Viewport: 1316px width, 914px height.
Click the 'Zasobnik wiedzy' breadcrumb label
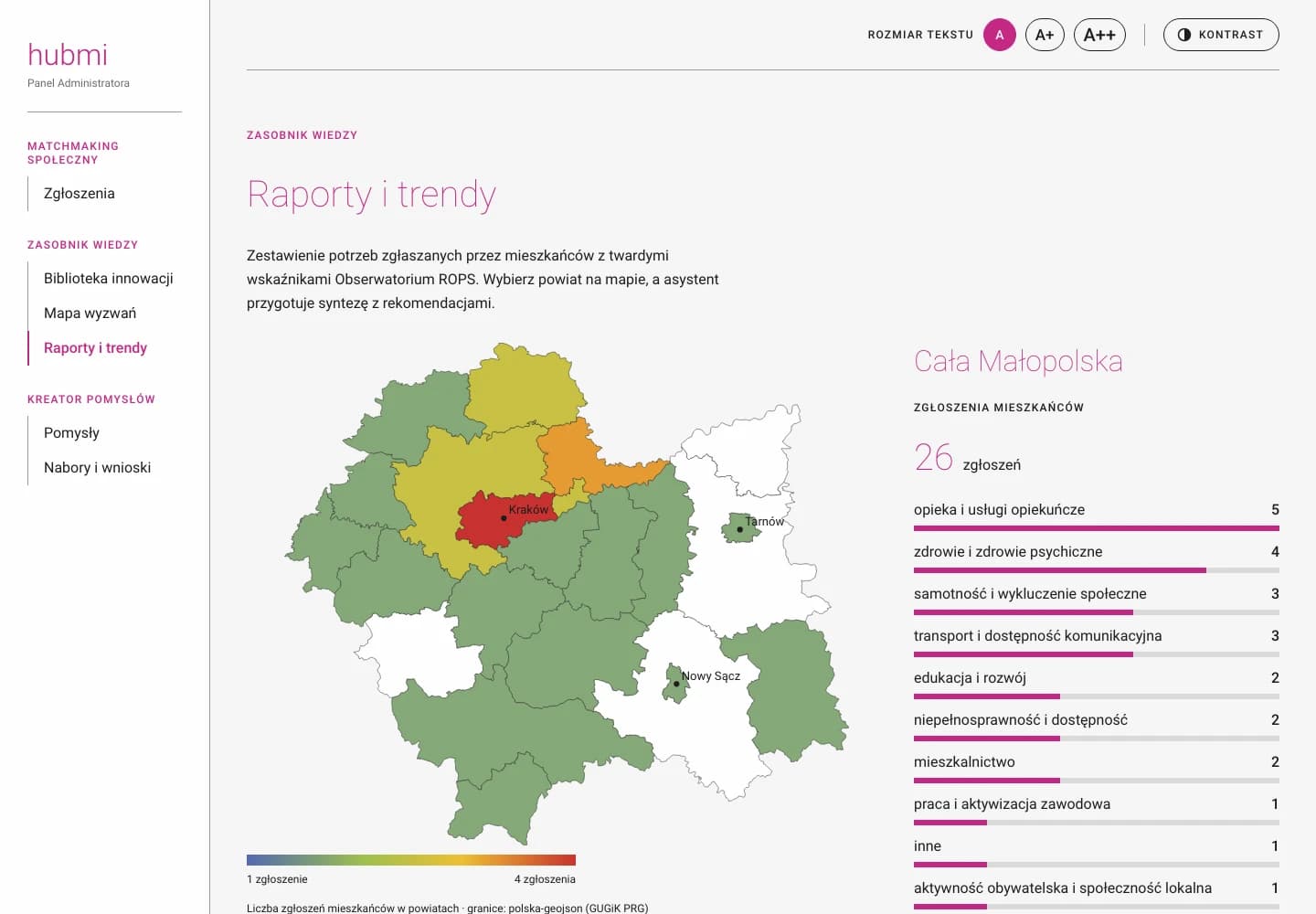[x=302, y=135]
